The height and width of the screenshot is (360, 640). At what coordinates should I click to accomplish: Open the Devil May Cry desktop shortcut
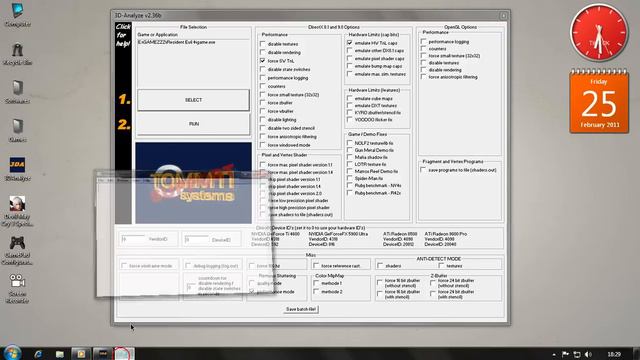[17, 211]
